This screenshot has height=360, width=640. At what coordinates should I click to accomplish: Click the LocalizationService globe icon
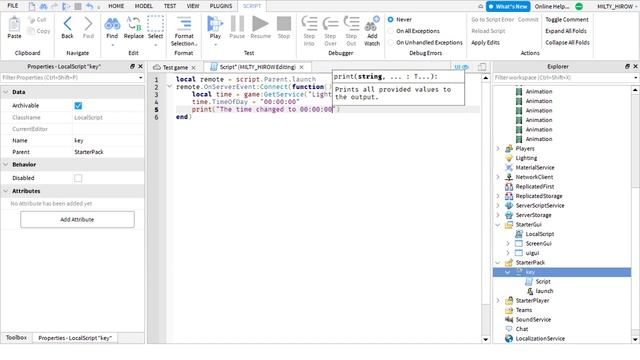coord(509,338)
